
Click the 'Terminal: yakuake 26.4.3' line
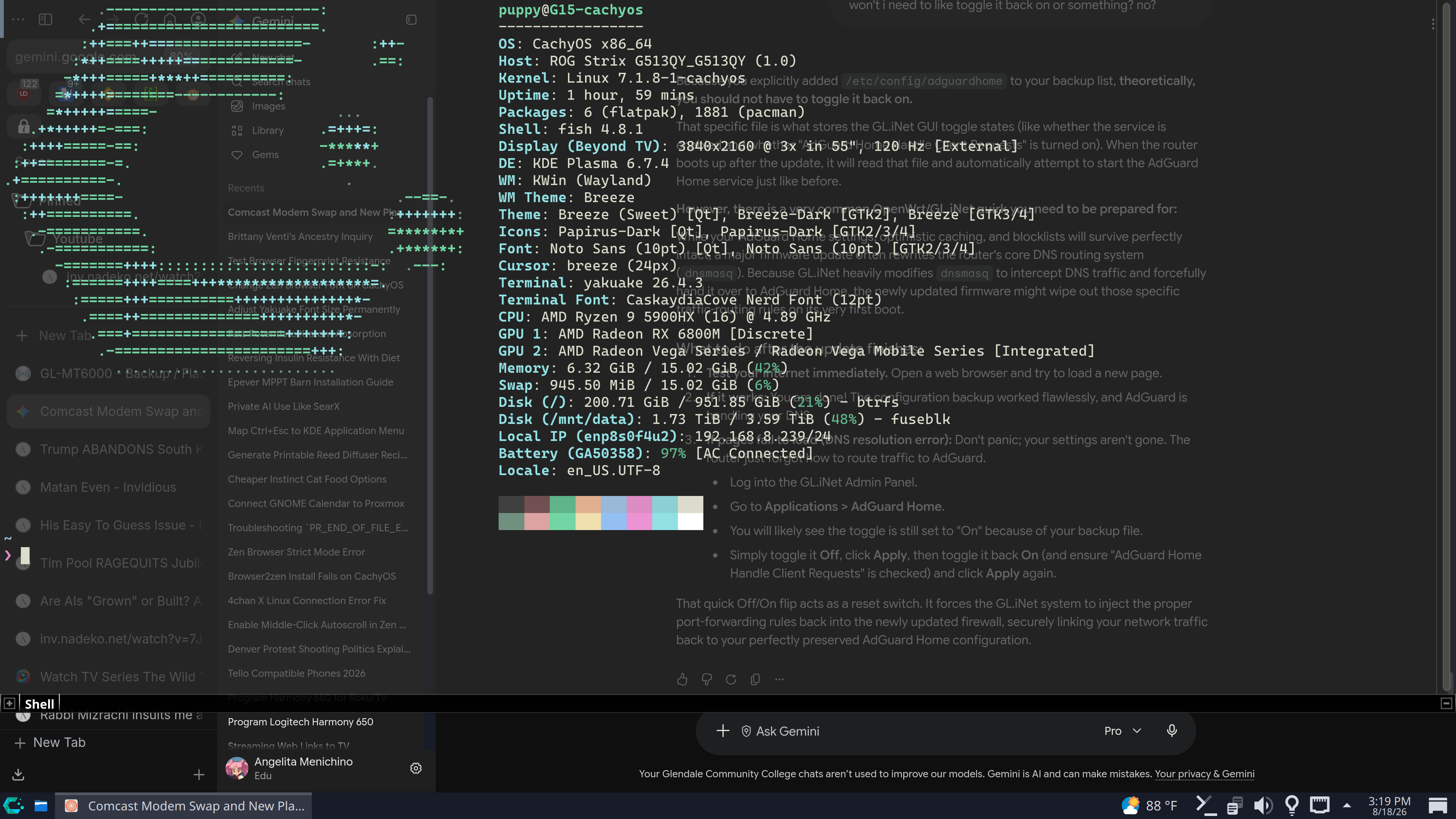point(600,282)
